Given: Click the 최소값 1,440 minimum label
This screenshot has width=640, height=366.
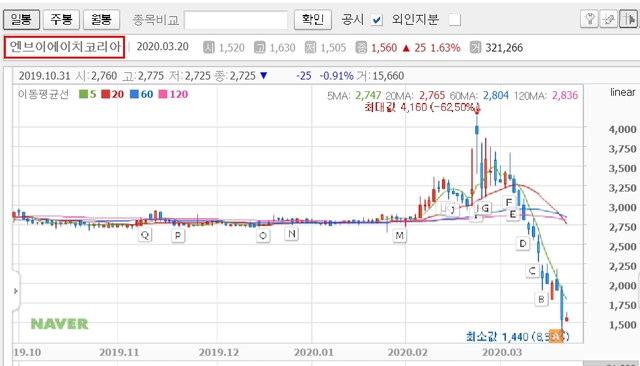Looking at the screenshot, I should (518, 337).
